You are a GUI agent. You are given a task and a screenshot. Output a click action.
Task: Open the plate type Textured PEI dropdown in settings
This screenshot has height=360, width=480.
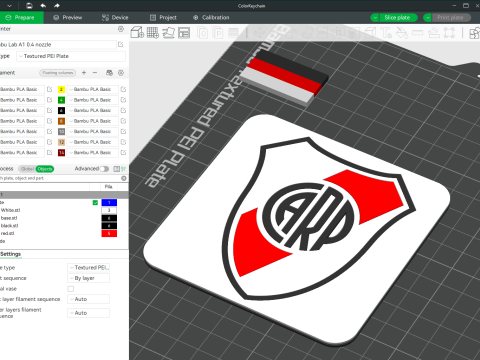(89, 268)
